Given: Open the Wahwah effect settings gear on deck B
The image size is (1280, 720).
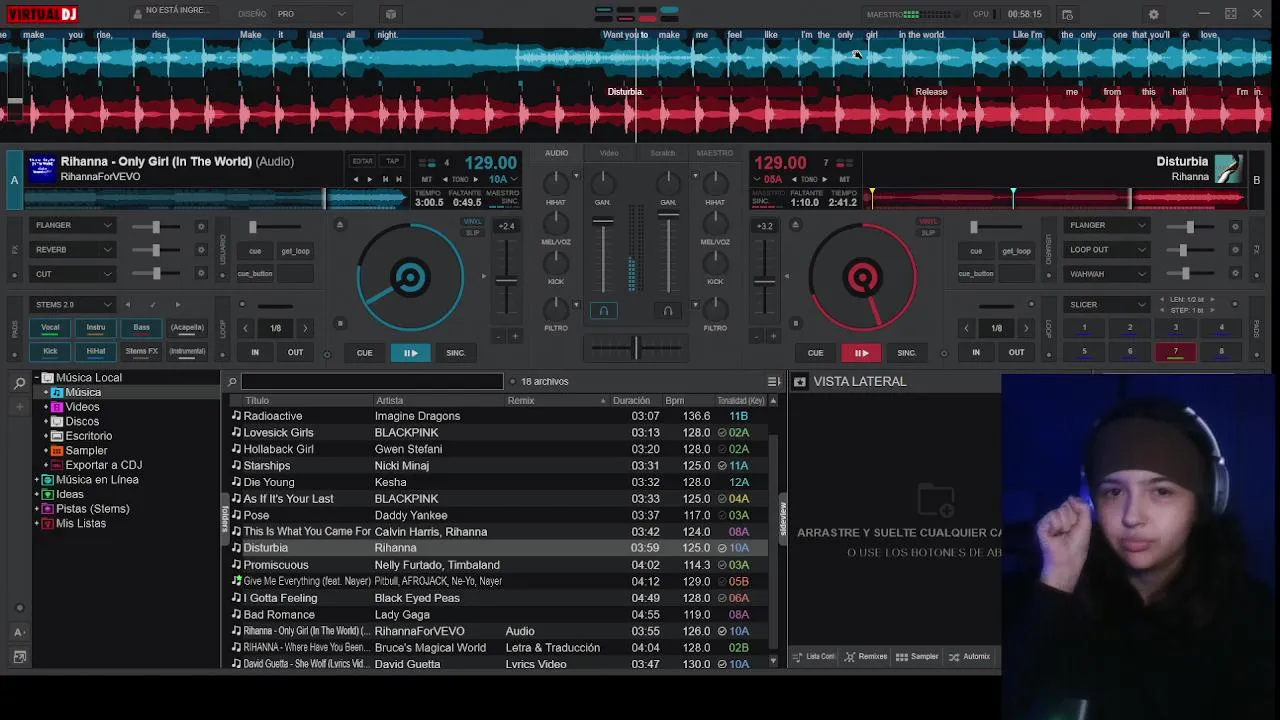Looking at the screenshot, I should 1235,274.
